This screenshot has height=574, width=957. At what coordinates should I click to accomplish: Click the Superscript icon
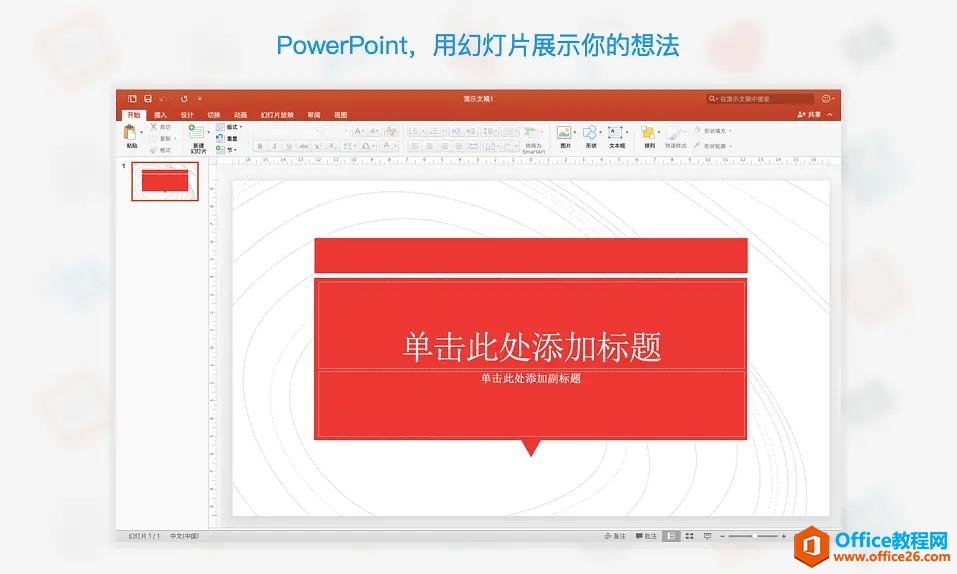317,147
